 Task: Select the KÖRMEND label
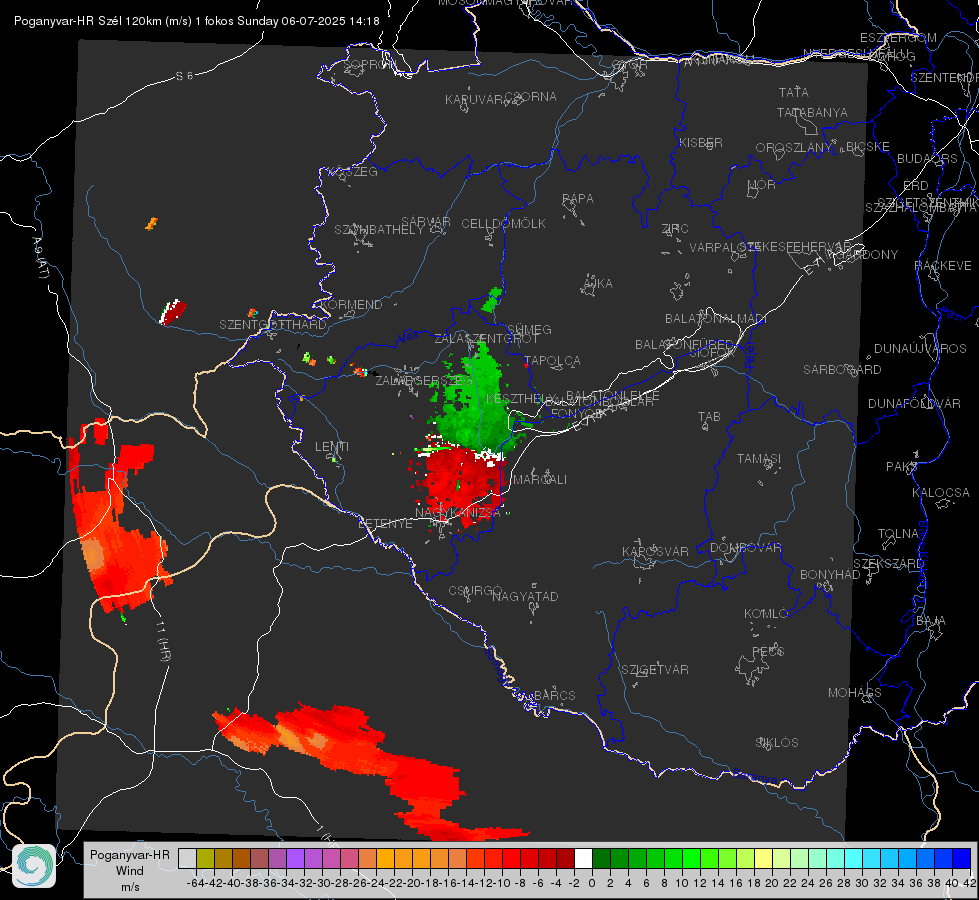[351, 305]
